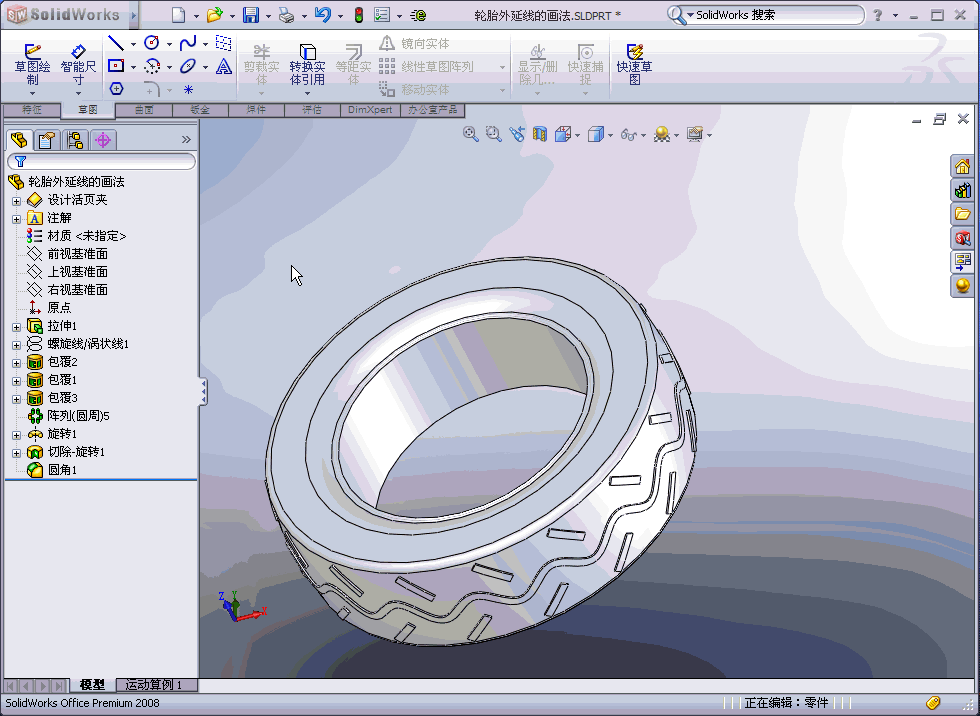This screenshot has width=980, height=716.
Task: Open the 钣金 (Sheet Metal) ribbon tab
Action: pos(200,110)
